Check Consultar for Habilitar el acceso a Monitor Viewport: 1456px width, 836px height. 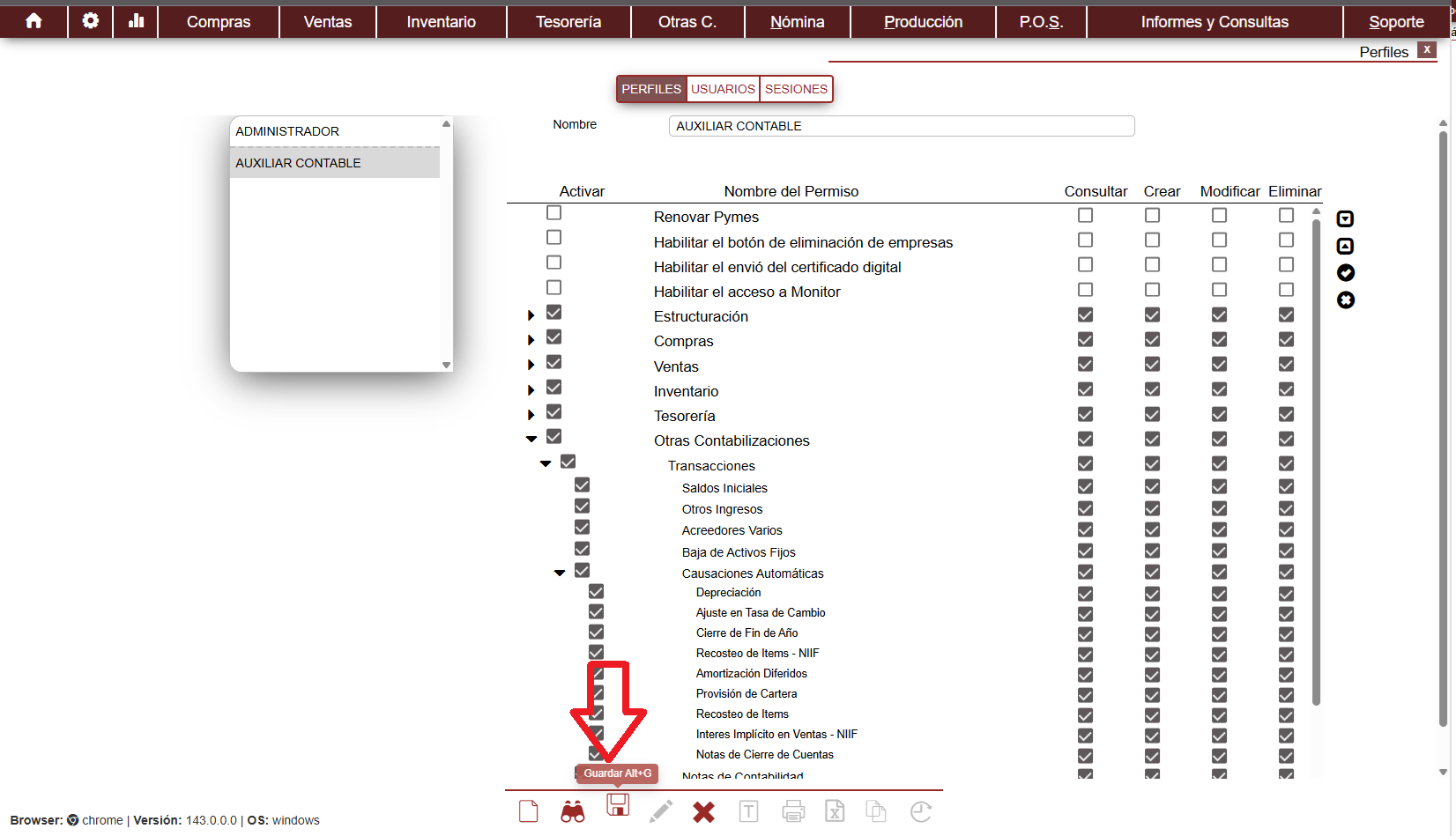pos(1085,290)
